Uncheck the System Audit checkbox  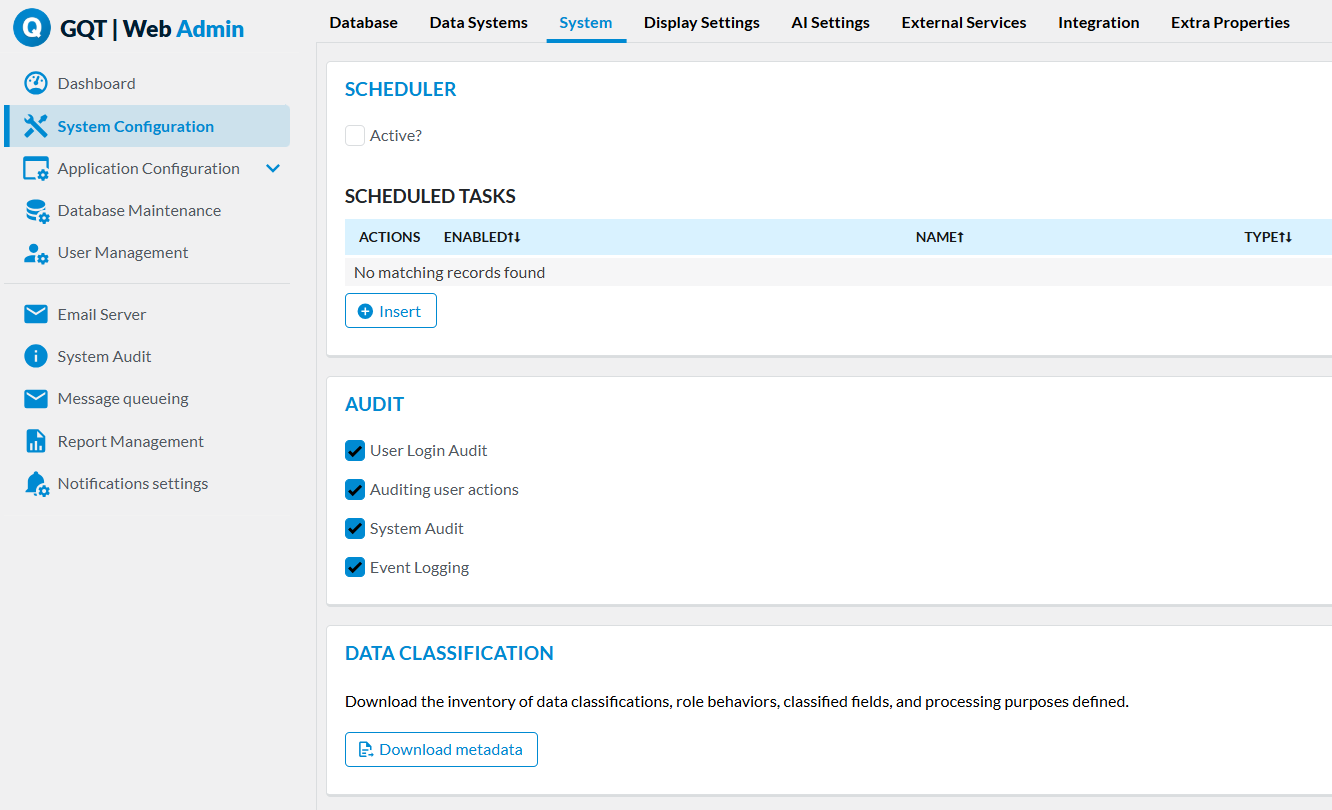tap(355, 529)
